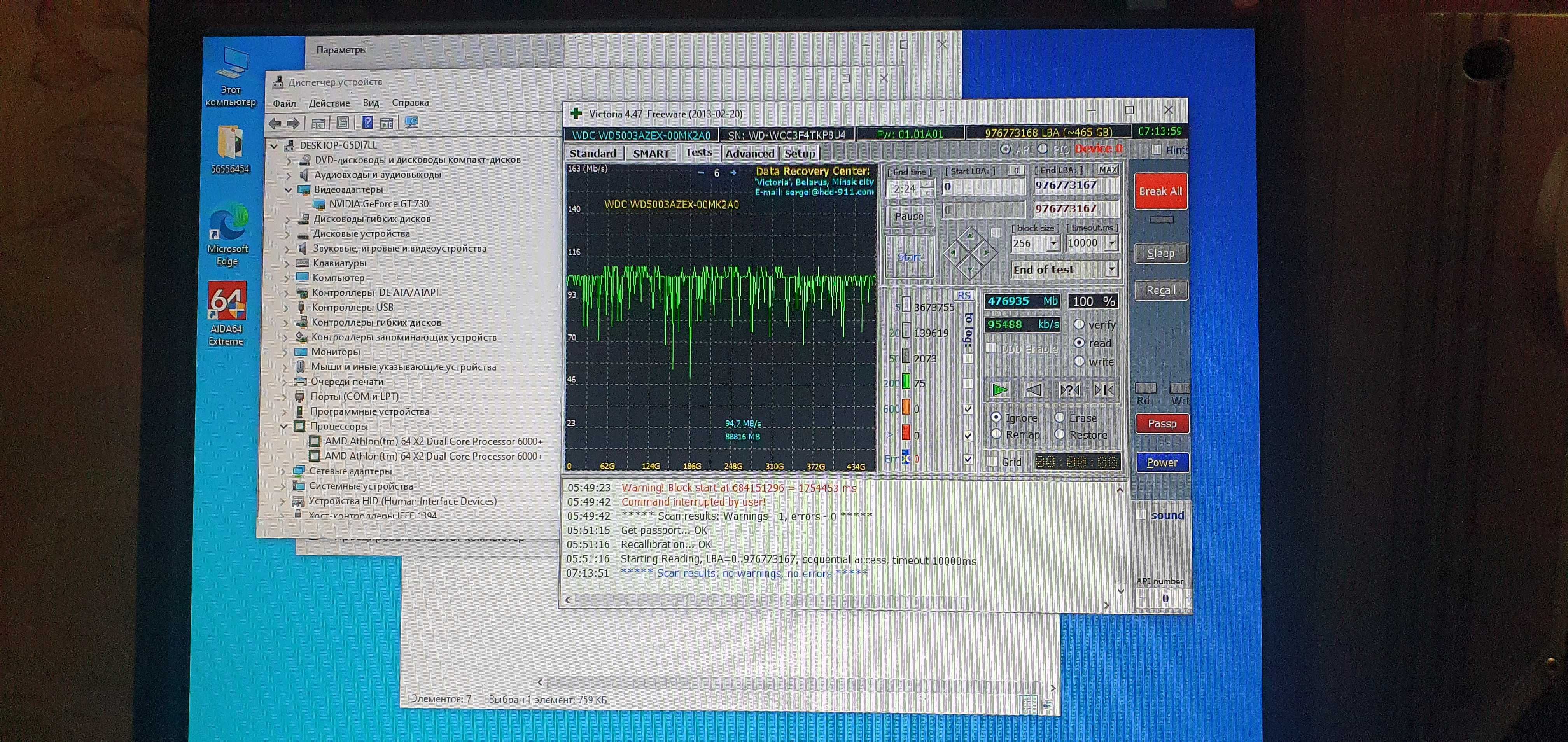
Task: Click the RS button above block counters
Action: click(964, 295)
